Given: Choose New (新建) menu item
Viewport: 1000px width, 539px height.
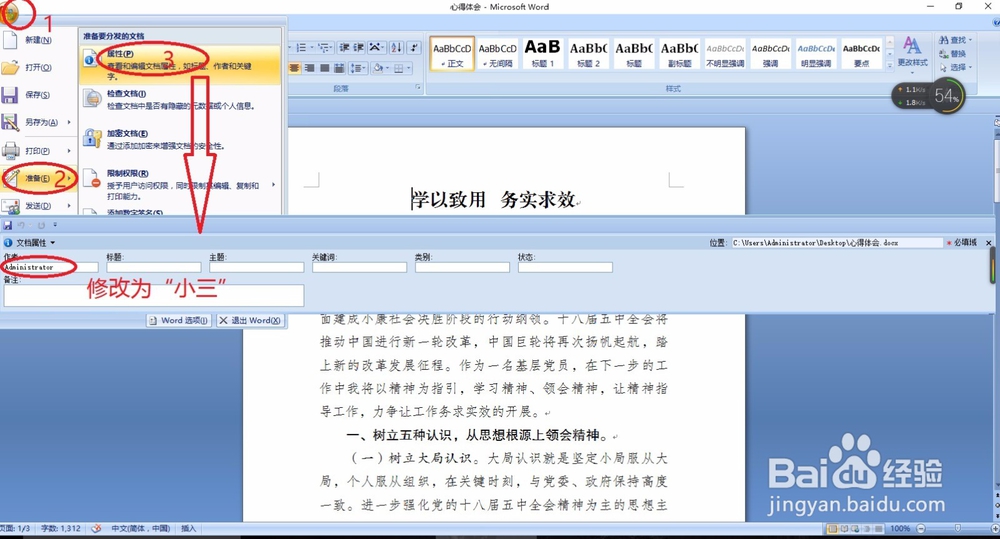Looking at the screenshot, I should pyautogui.click(x=37, y=40).
